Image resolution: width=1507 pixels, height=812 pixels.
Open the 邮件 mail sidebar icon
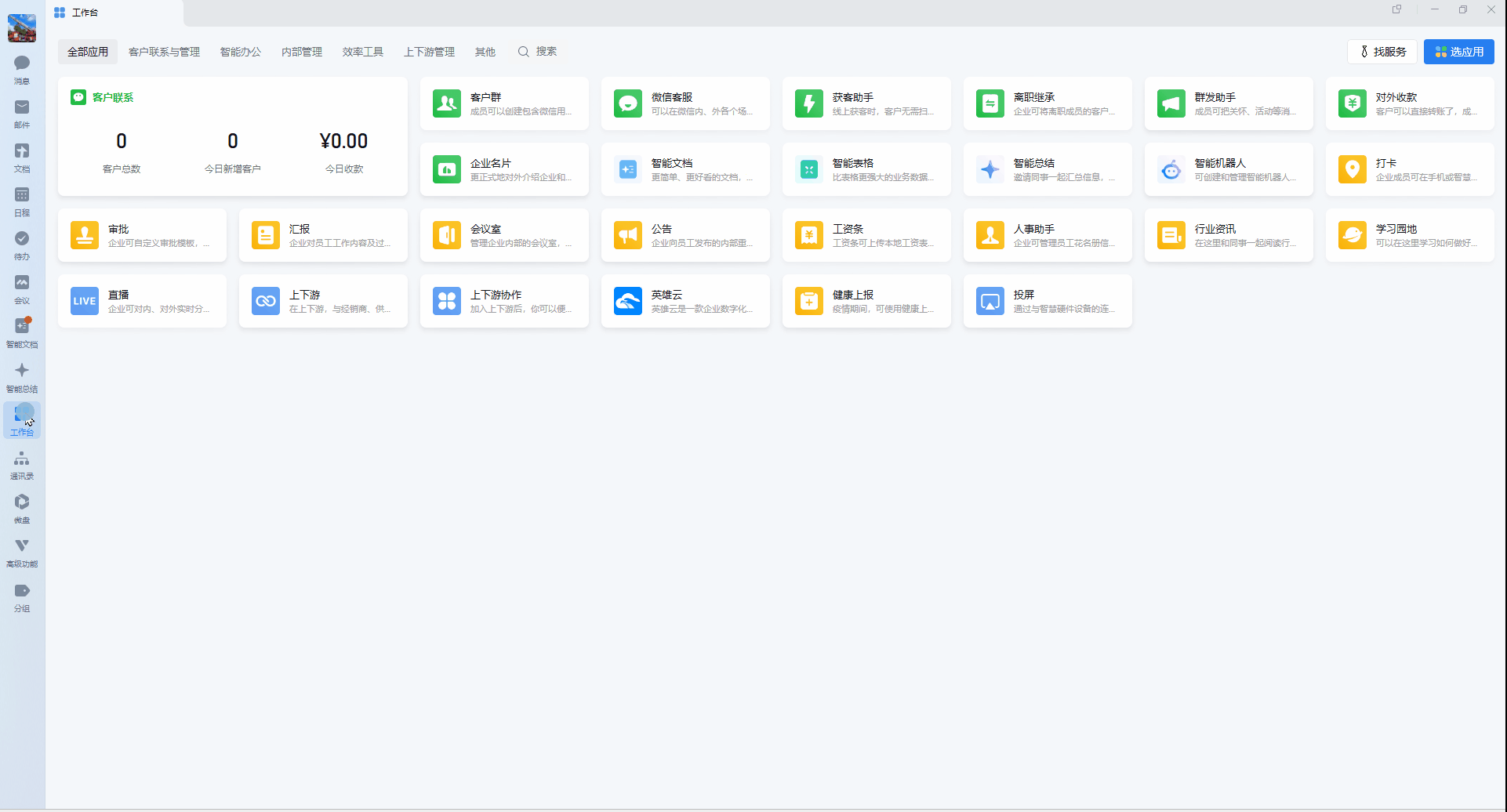click(22, 114)
